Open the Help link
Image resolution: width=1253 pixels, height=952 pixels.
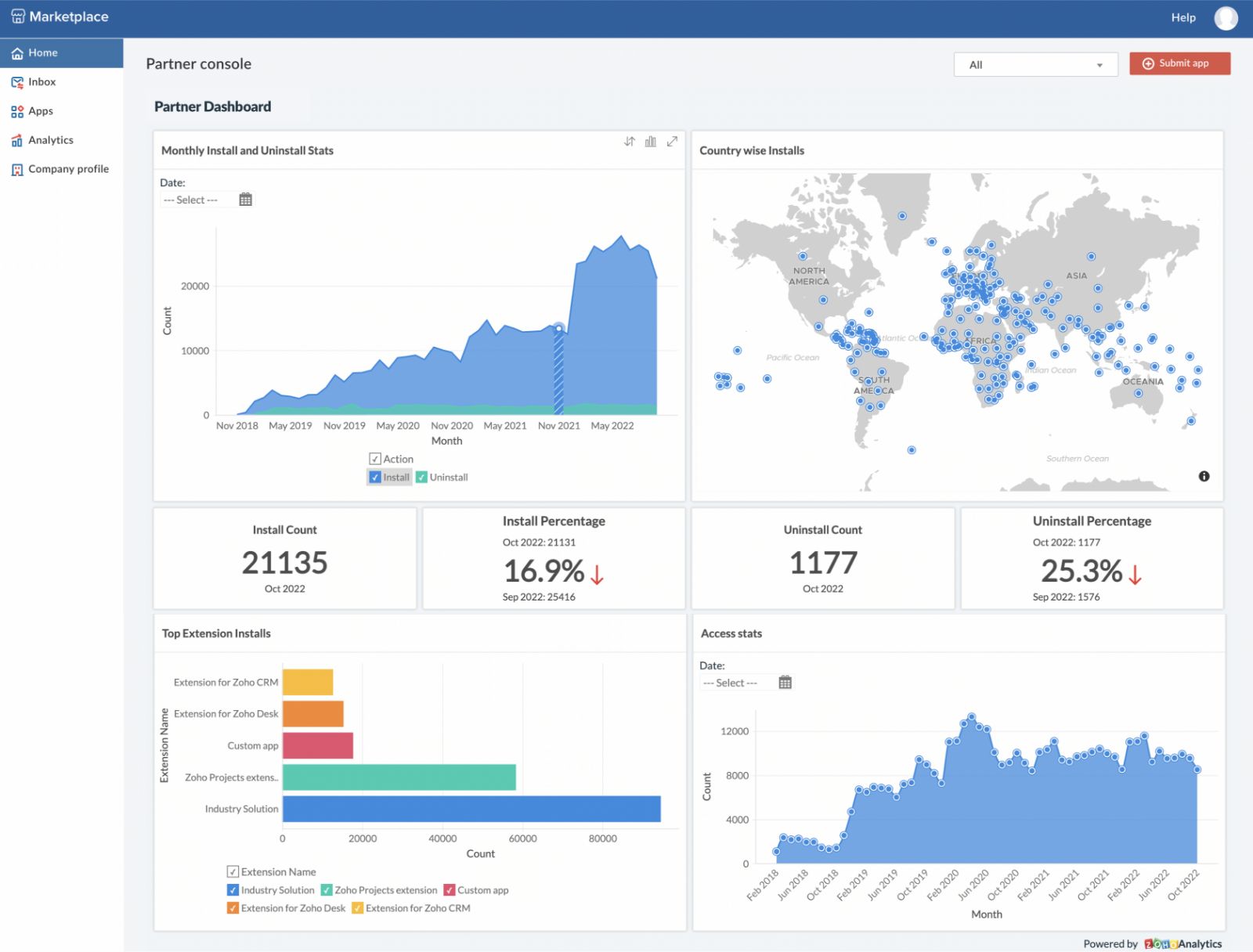click(1183, 17)
